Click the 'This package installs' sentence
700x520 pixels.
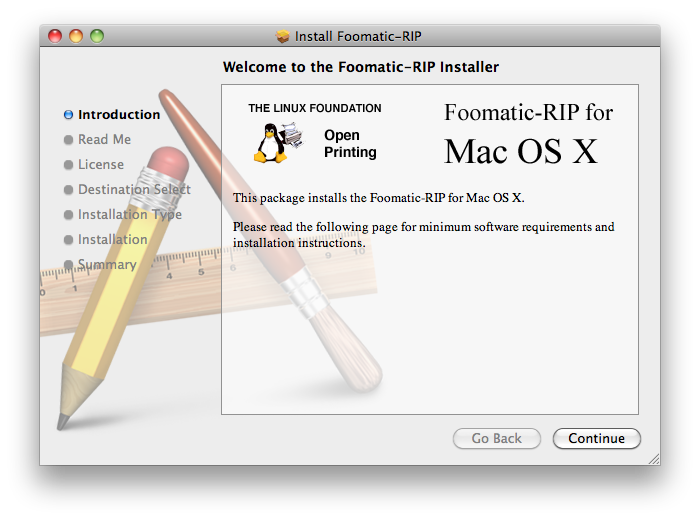coord(379,198)
